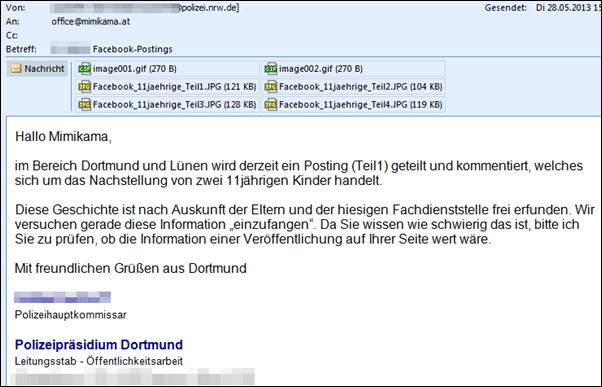The image size is (602, 387).
Task: Open attachment image001.gif (270 B)
Action: [167, 69]
